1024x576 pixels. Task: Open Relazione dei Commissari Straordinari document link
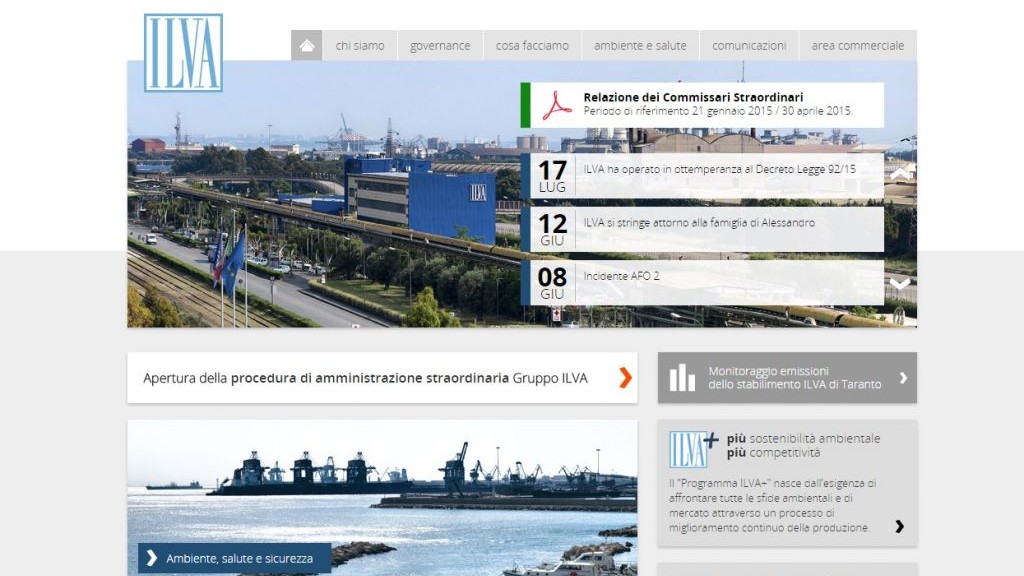point(694,97)
